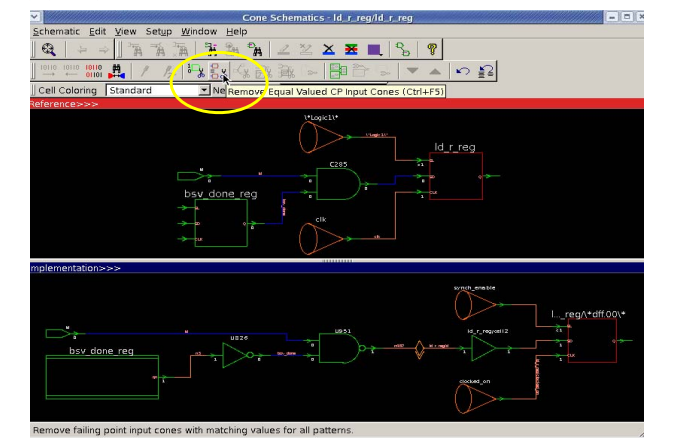Select bsv_done_reg block in Implementation schematic
The width and height of the screenshot is (674, 448).
click(102, 377)
